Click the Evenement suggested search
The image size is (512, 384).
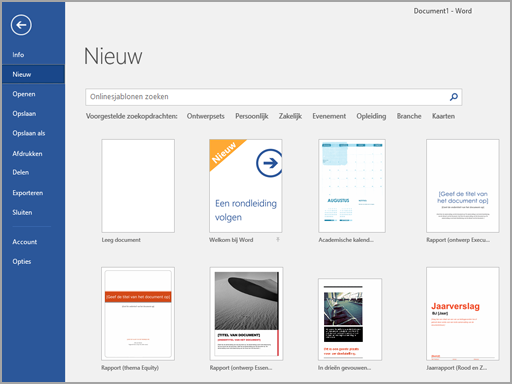pyautogui.click(x=329, y=116)
